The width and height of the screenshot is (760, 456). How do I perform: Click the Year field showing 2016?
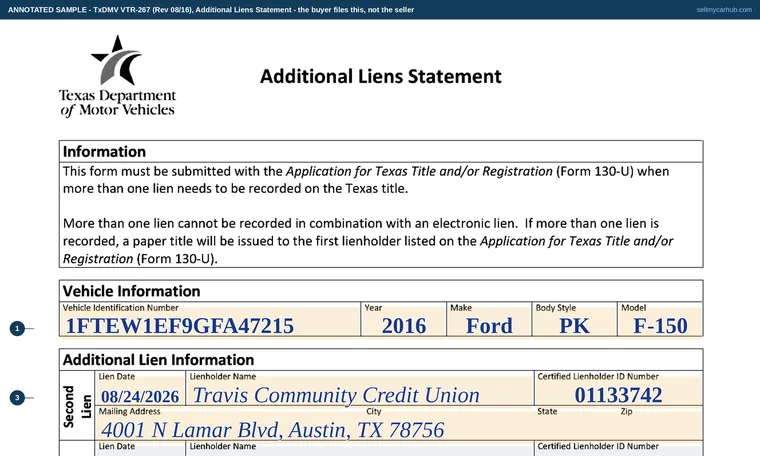pyautogui.click(x=403, y=319)
